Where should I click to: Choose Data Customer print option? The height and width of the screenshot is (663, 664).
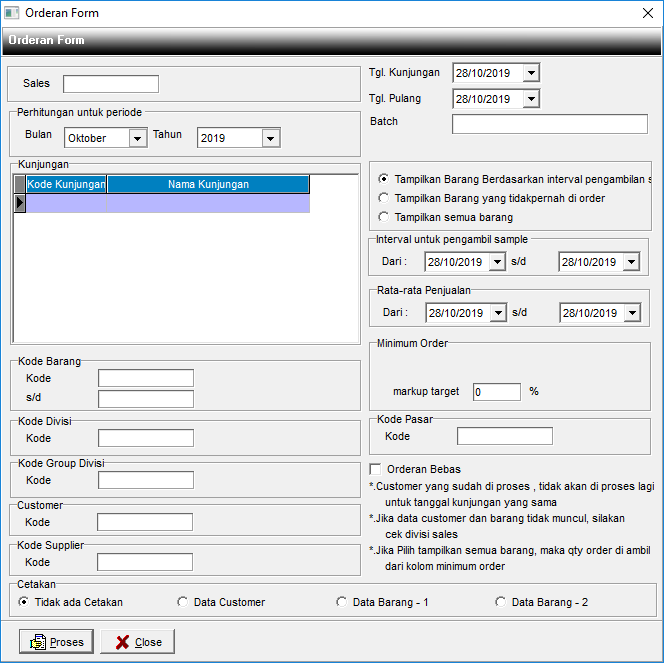[x=182, y=602]
